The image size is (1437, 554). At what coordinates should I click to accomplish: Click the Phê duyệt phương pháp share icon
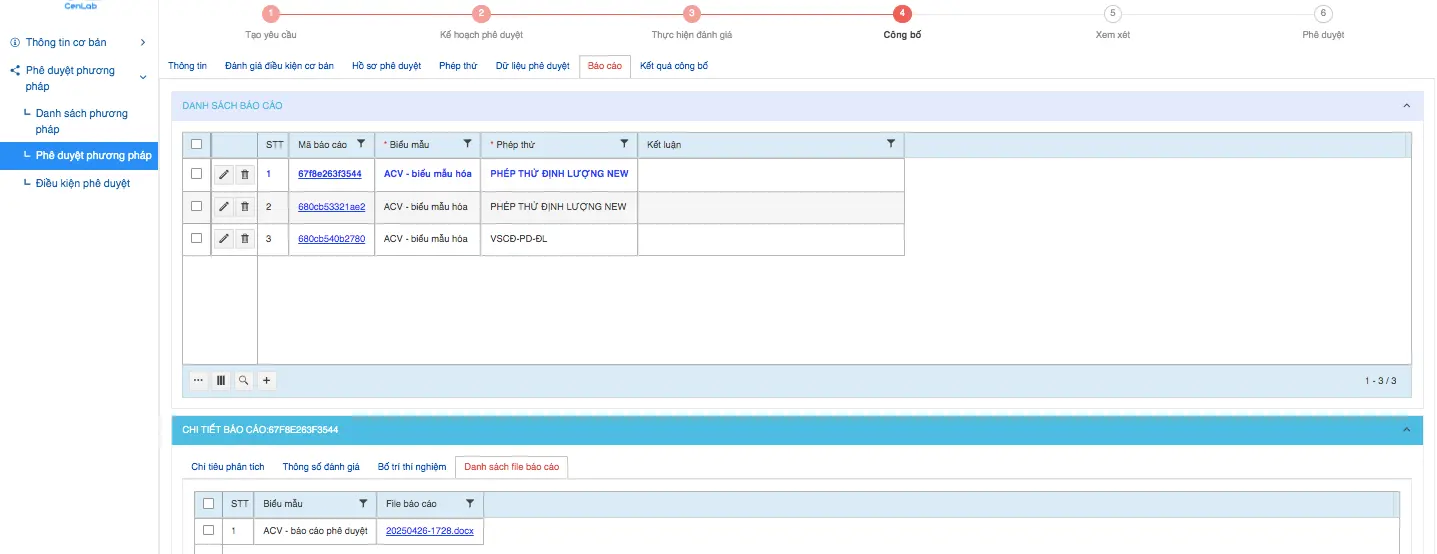15,71
